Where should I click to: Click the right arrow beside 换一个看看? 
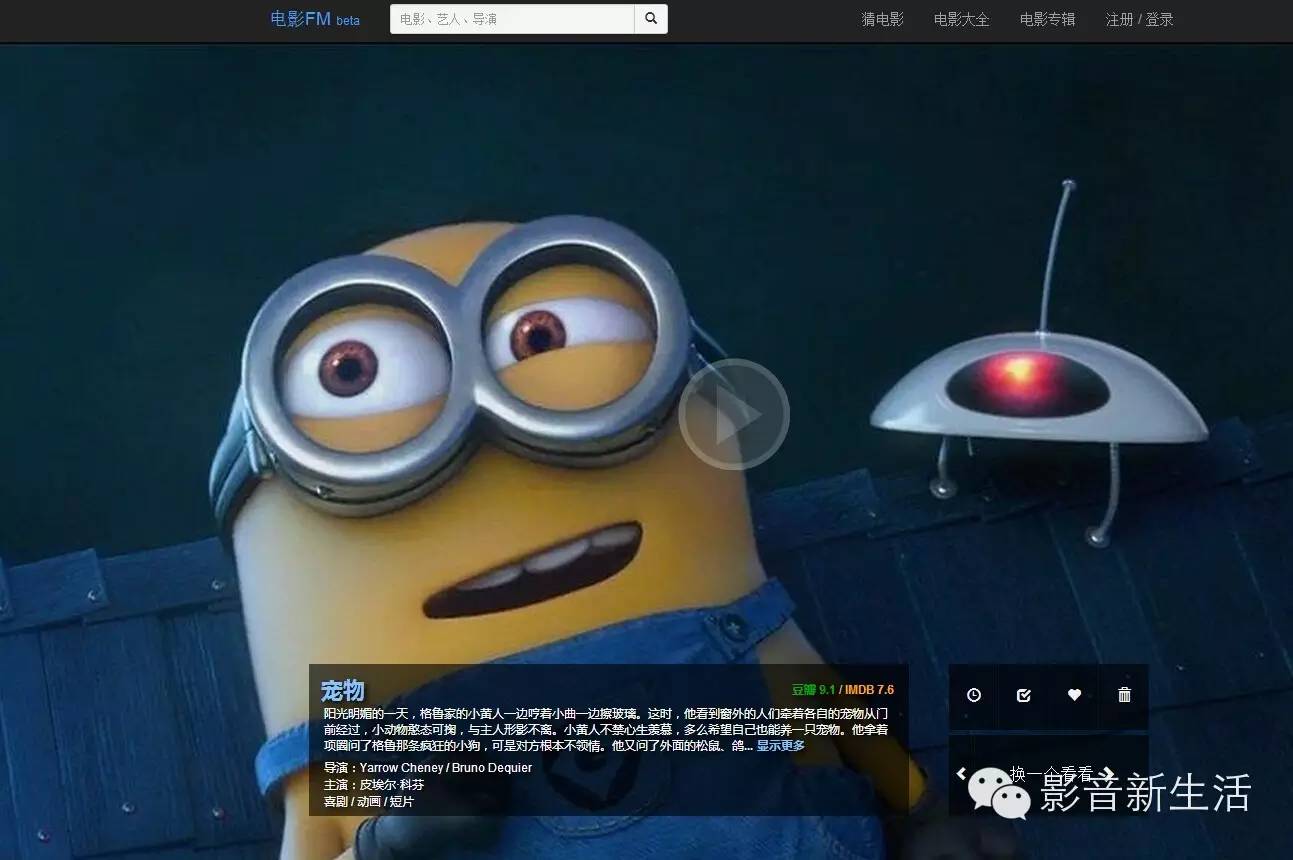pos(1110,772)
